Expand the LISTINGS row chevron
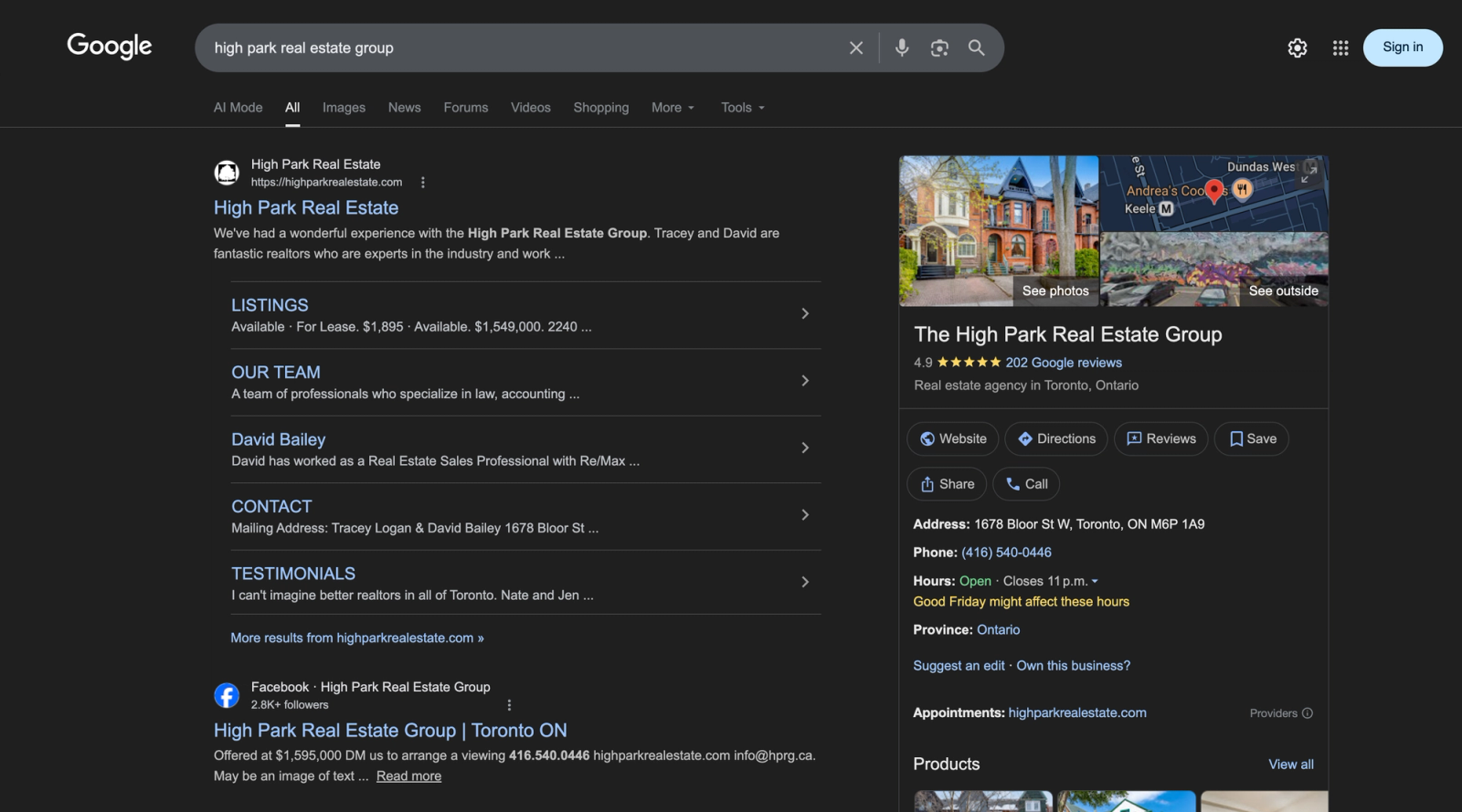Image resolution: width=1462 pixels, height=812 pixels. pos(805,313)
